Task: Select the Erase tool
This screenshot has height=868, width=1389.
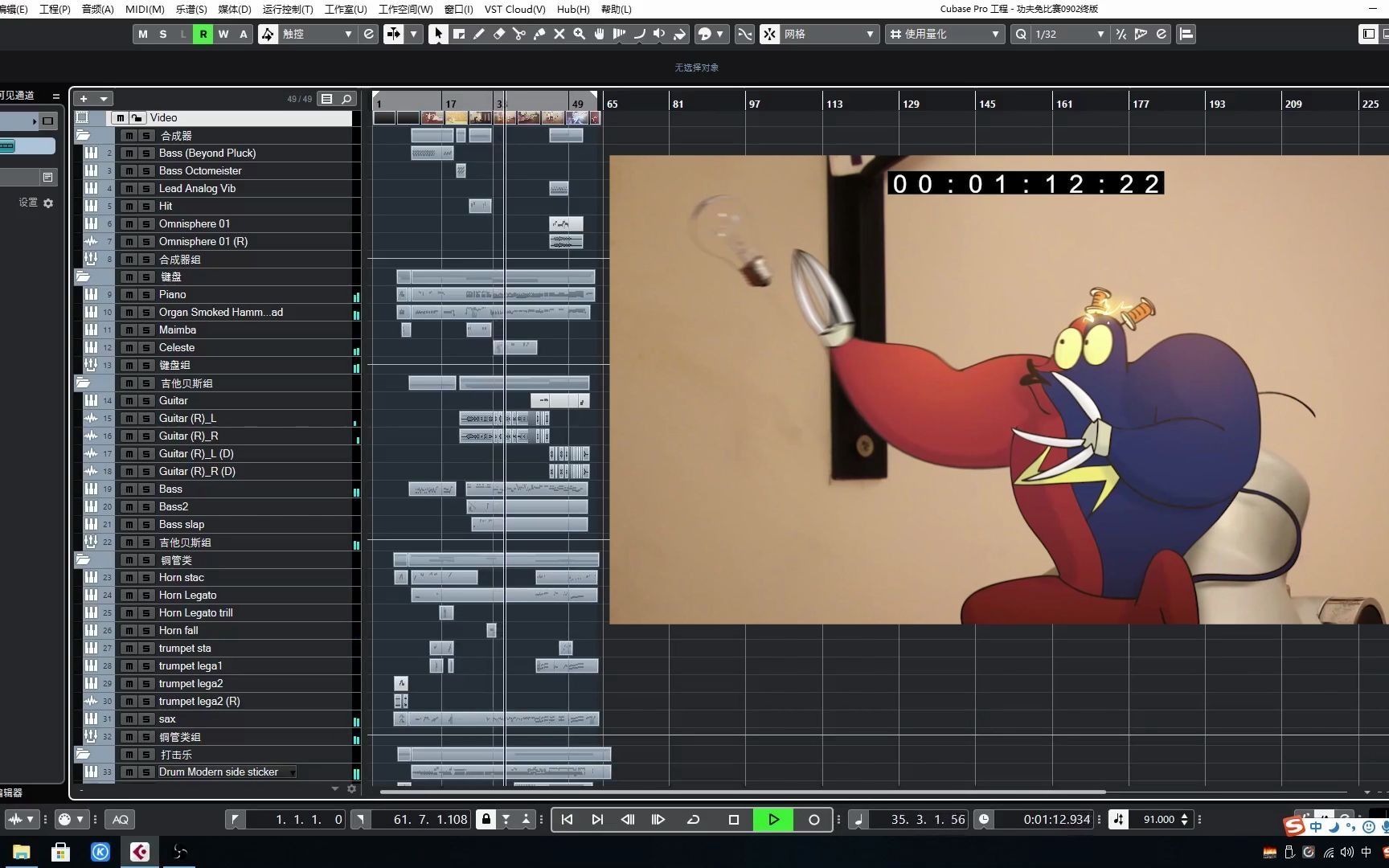Action: (498, 34)
